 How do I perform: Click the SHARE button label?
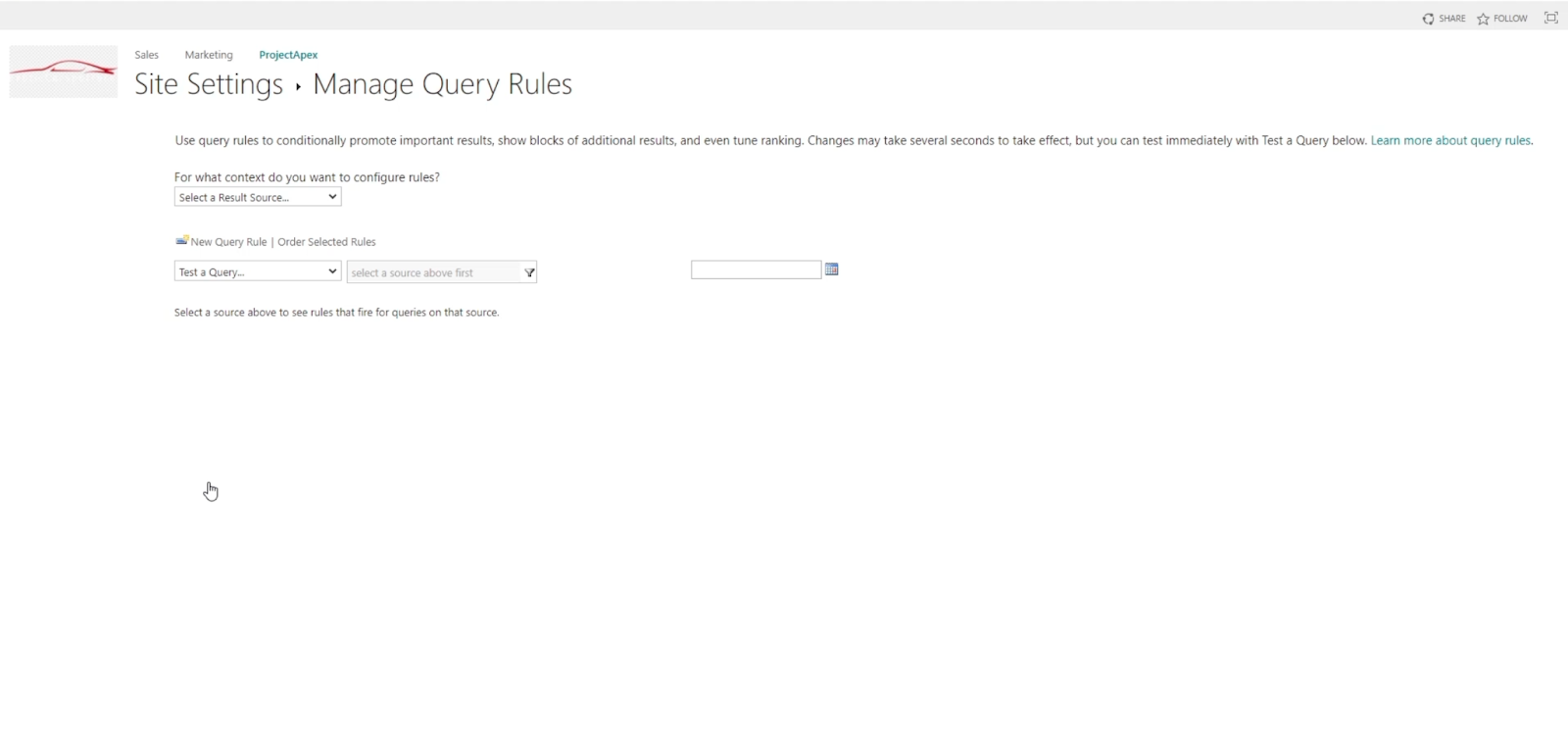pyautogui.click(x=1452, y=19)
